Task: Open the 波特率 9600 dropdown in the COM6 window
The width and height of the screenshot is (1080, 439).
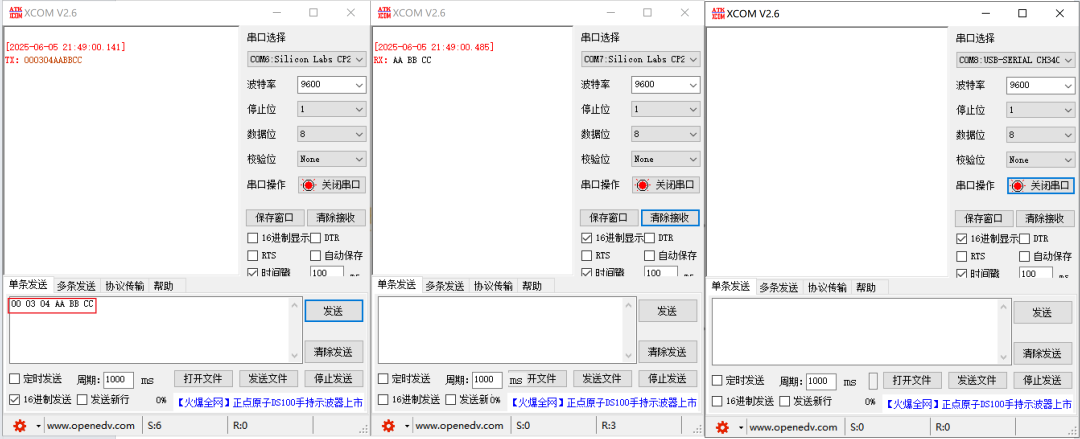Action: click(332, 85)
